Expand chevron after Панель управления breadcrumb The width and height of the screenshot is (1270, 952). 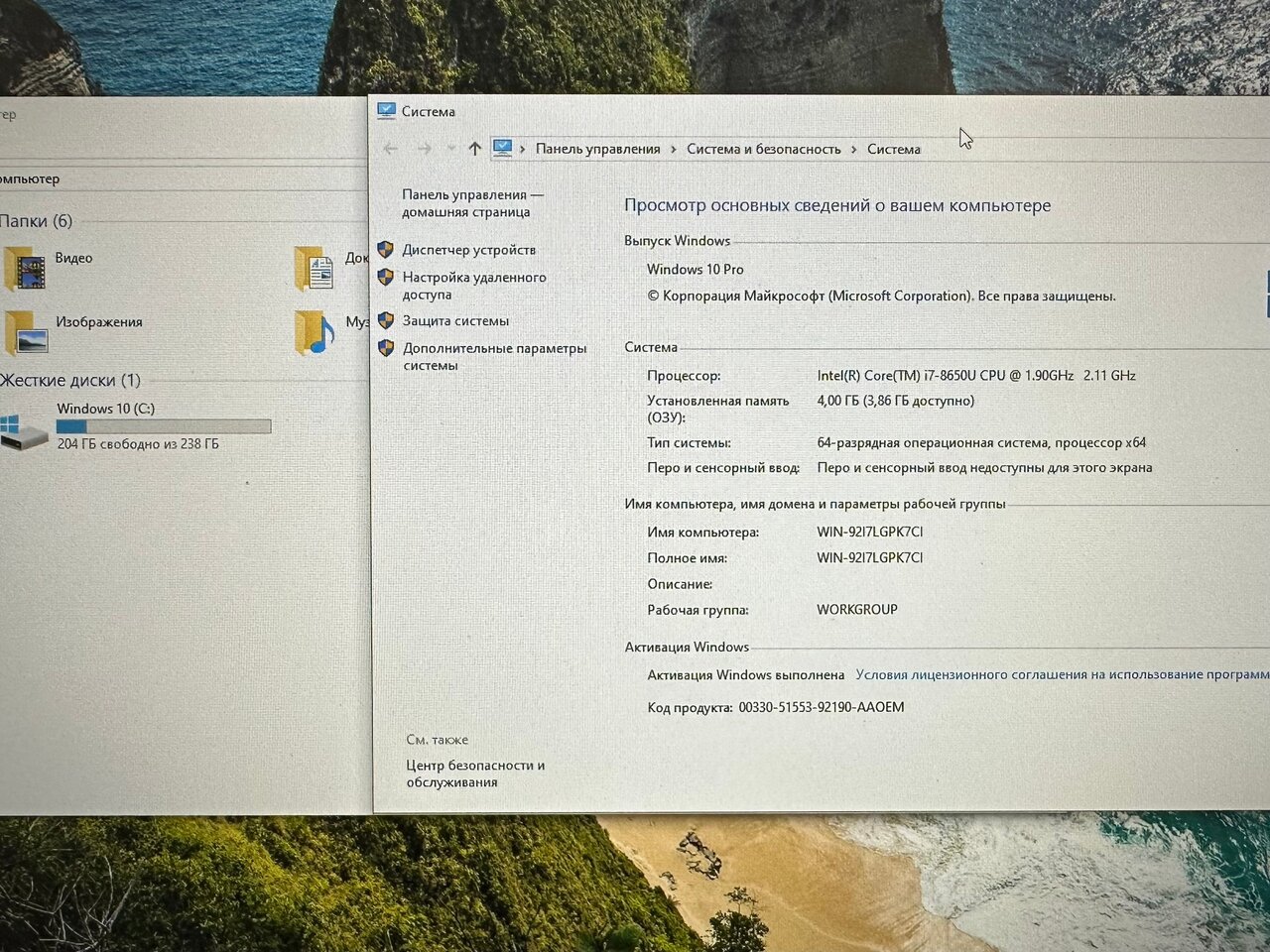[674, 150]
